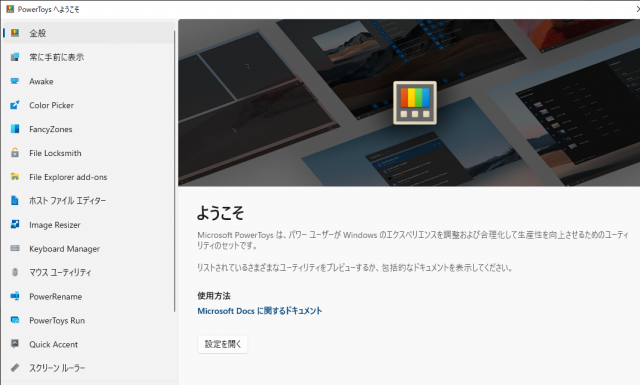Go to PowerToys Run page

[x=88, y=320]
